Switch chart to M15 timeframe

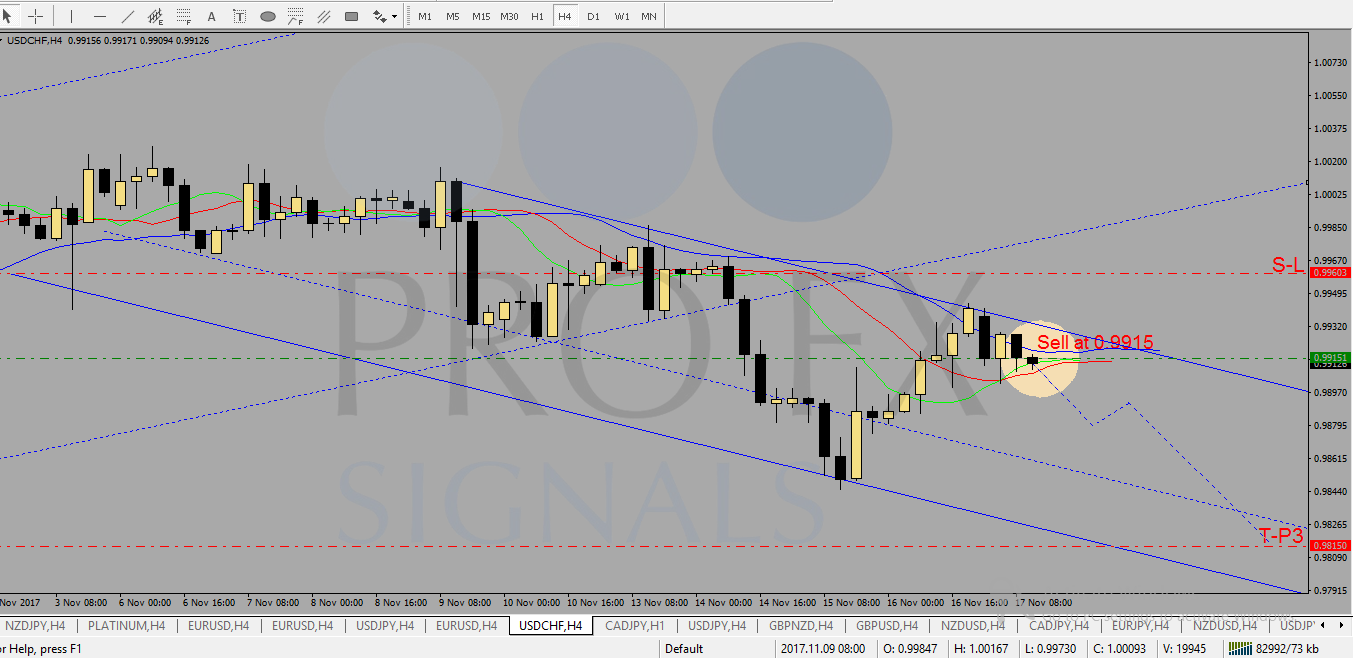coord(481,16)
